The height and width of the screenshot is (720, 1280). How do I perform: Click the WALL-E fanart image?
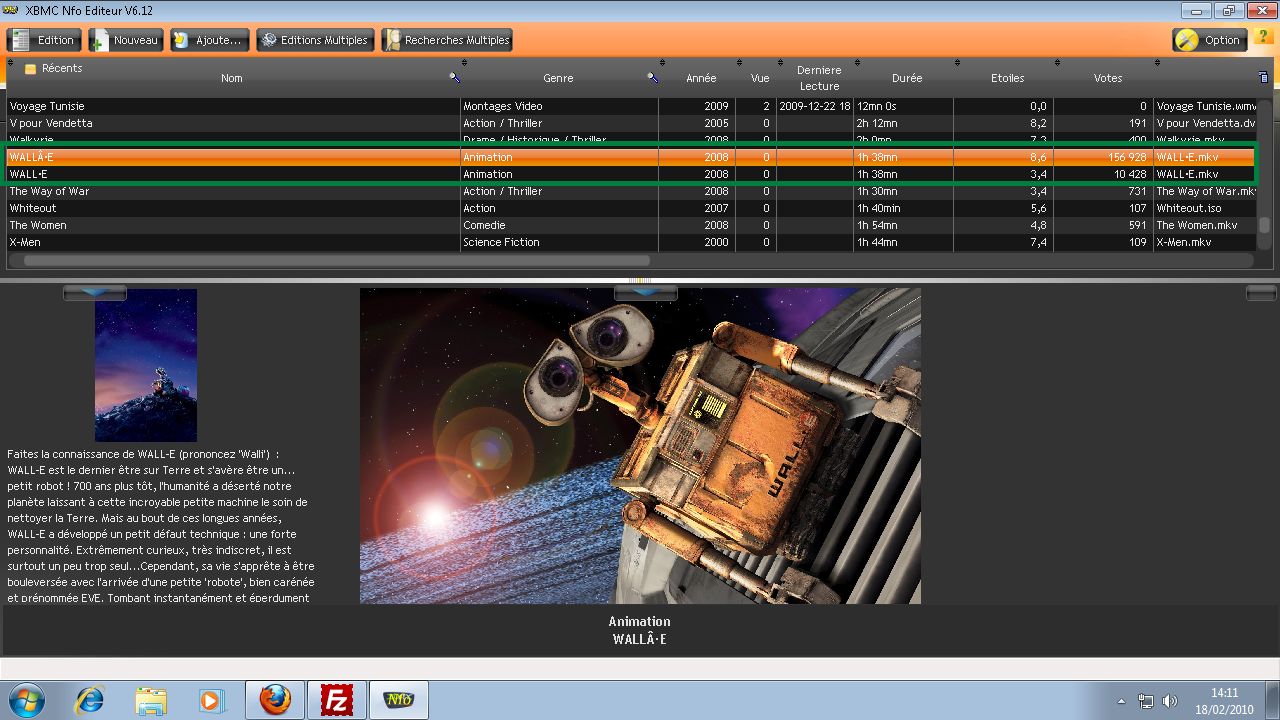click(640, 446)
